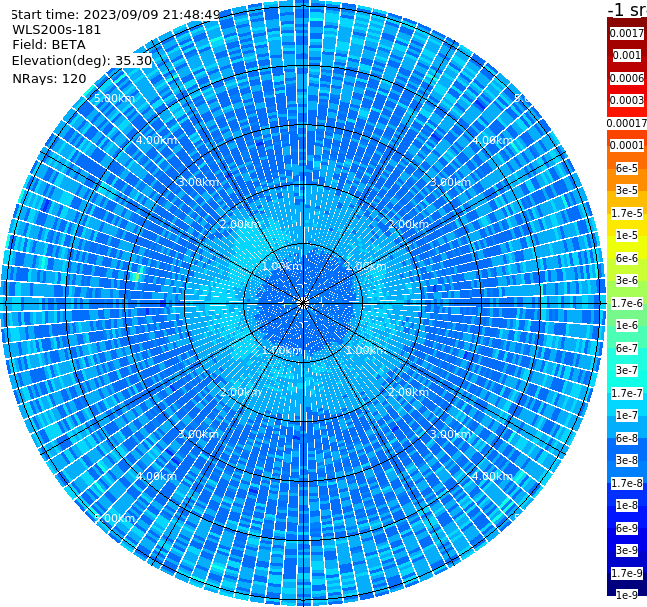The width and height of the screenshot is (647, 607).
Task: Pick the 0.0006 colorbar value
Action: 627,78
